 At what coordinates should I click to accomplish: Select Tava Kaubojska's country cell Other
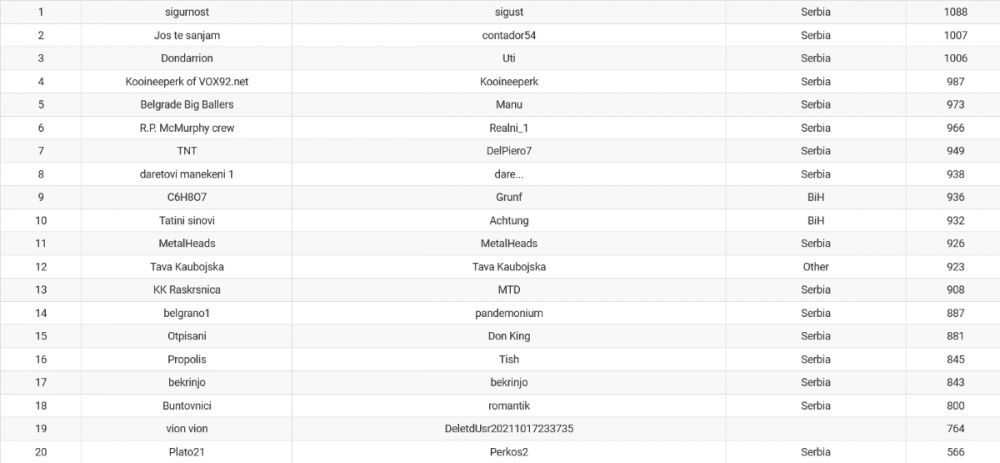[x=815, y=267]
